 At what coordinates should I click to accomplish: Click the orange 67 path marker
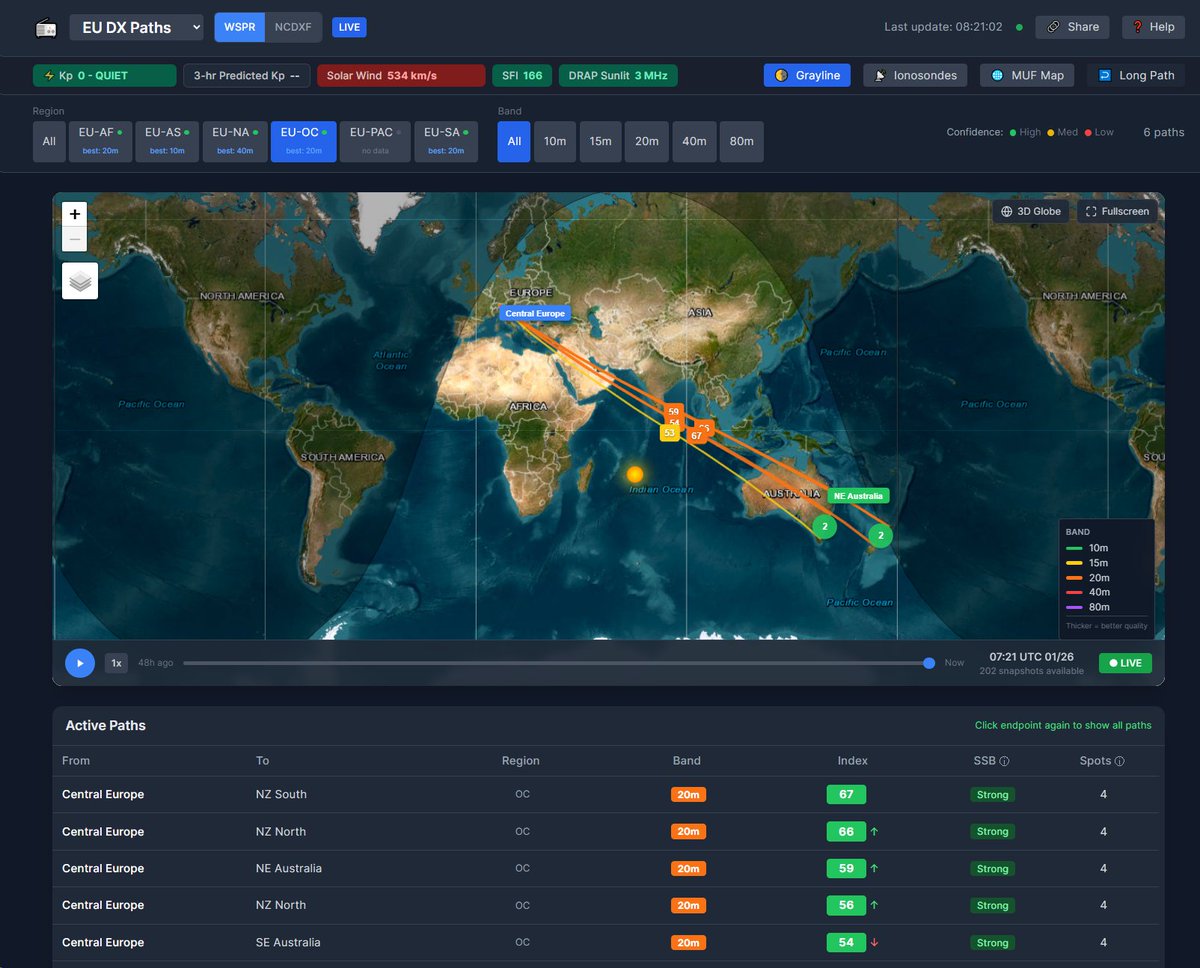coord(697,435)
